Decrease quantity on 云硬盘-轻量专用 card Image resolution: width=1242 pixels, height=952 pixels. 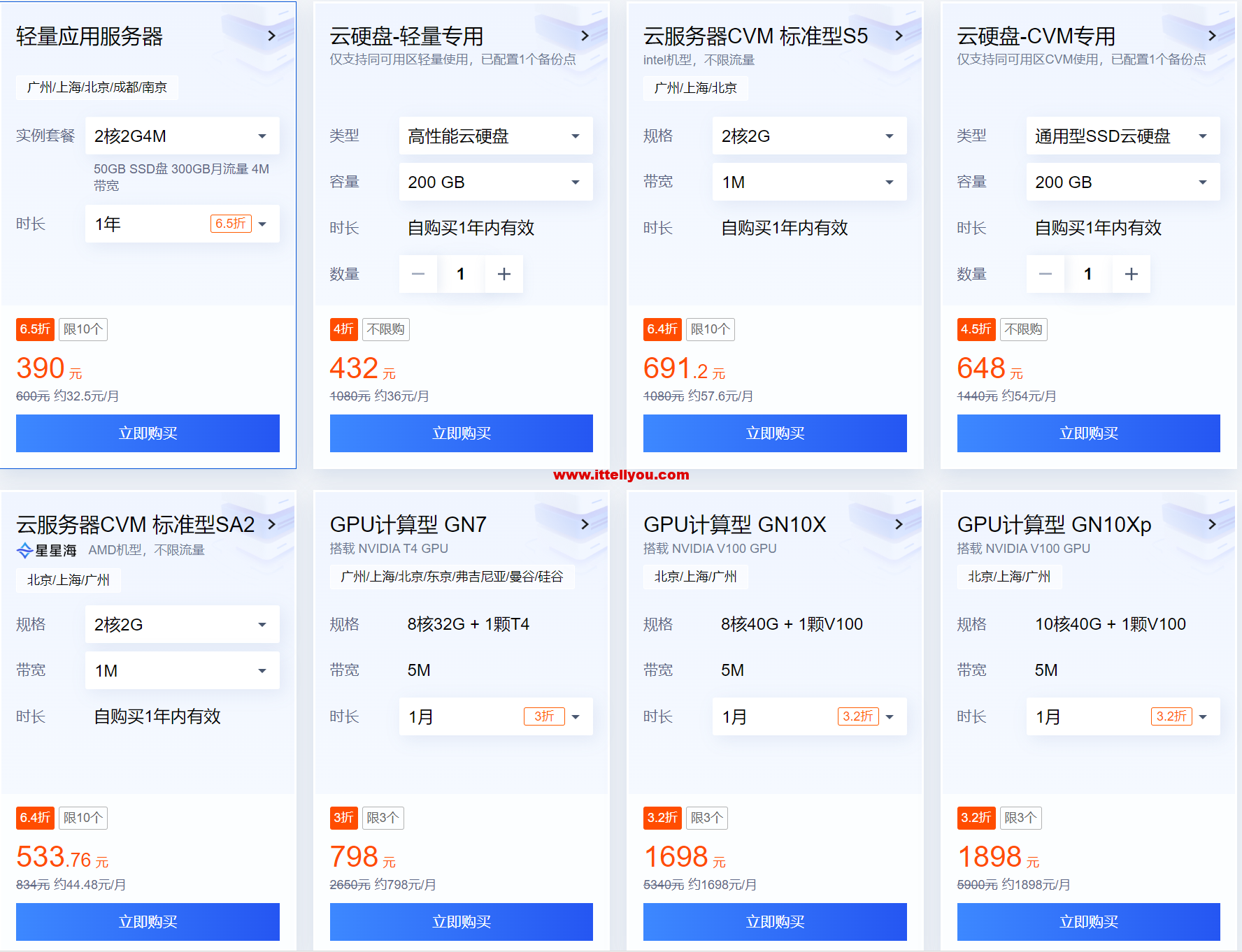[418, 274]
